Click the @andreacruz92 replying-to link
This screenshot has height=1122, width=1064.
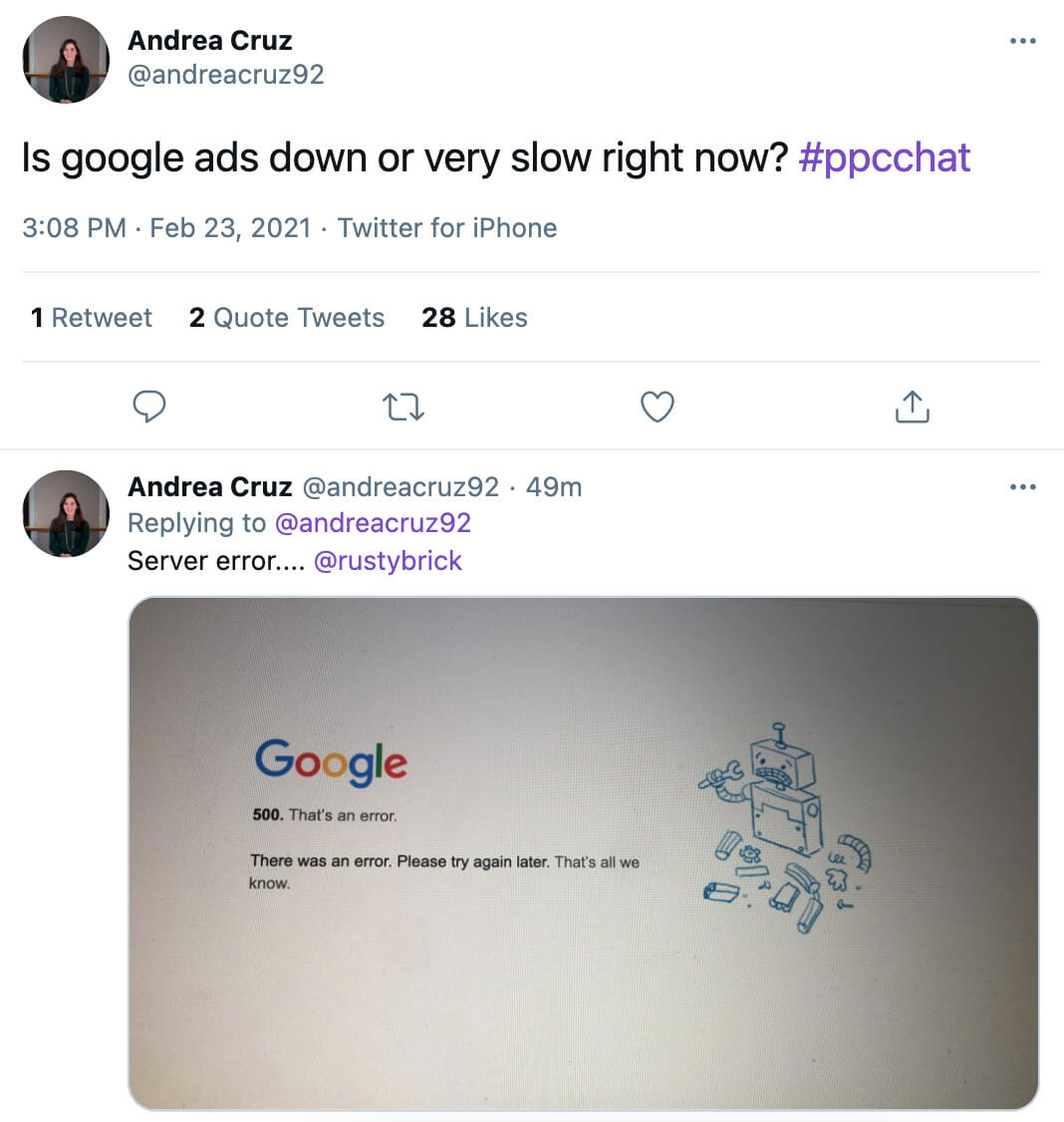(x=373, y=523)
